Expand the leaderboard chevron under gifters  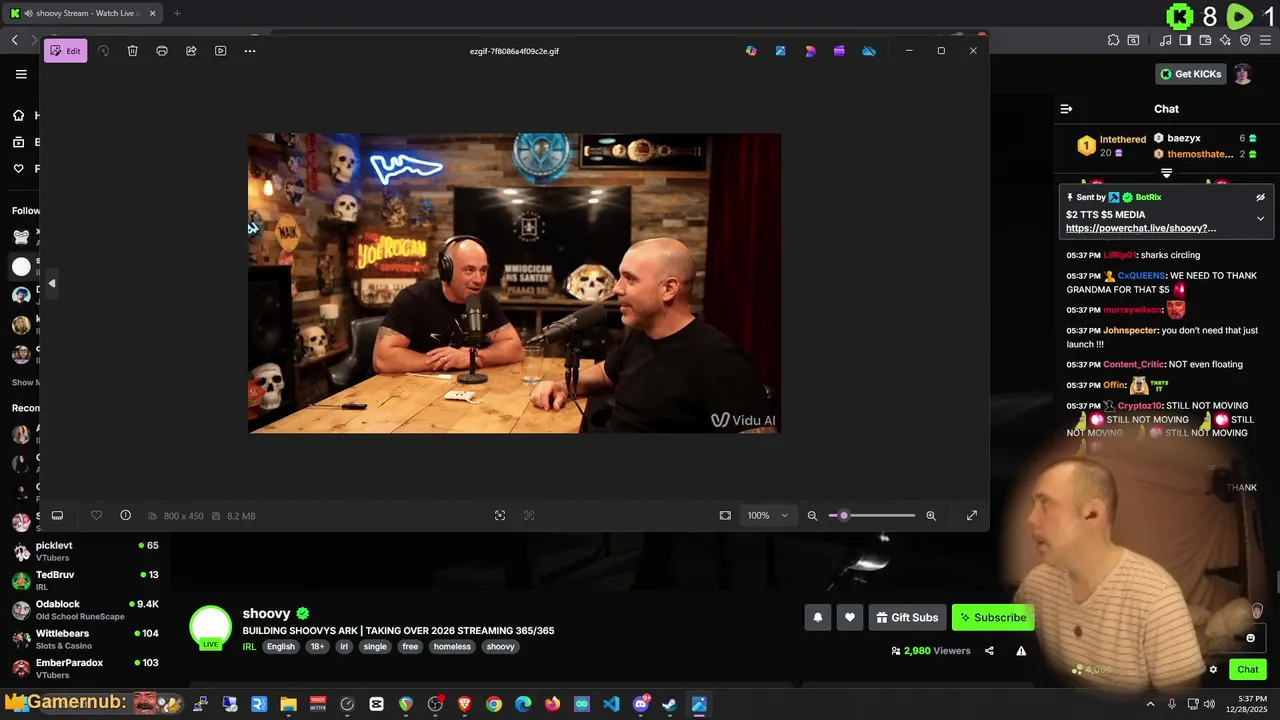tap(1166, 173)
